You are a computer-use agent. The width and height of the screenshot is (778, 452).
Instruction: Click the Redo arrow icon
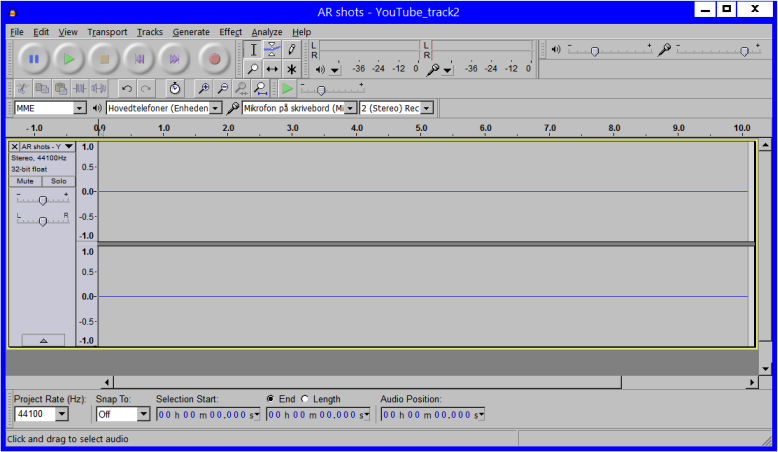click(146, 89)
